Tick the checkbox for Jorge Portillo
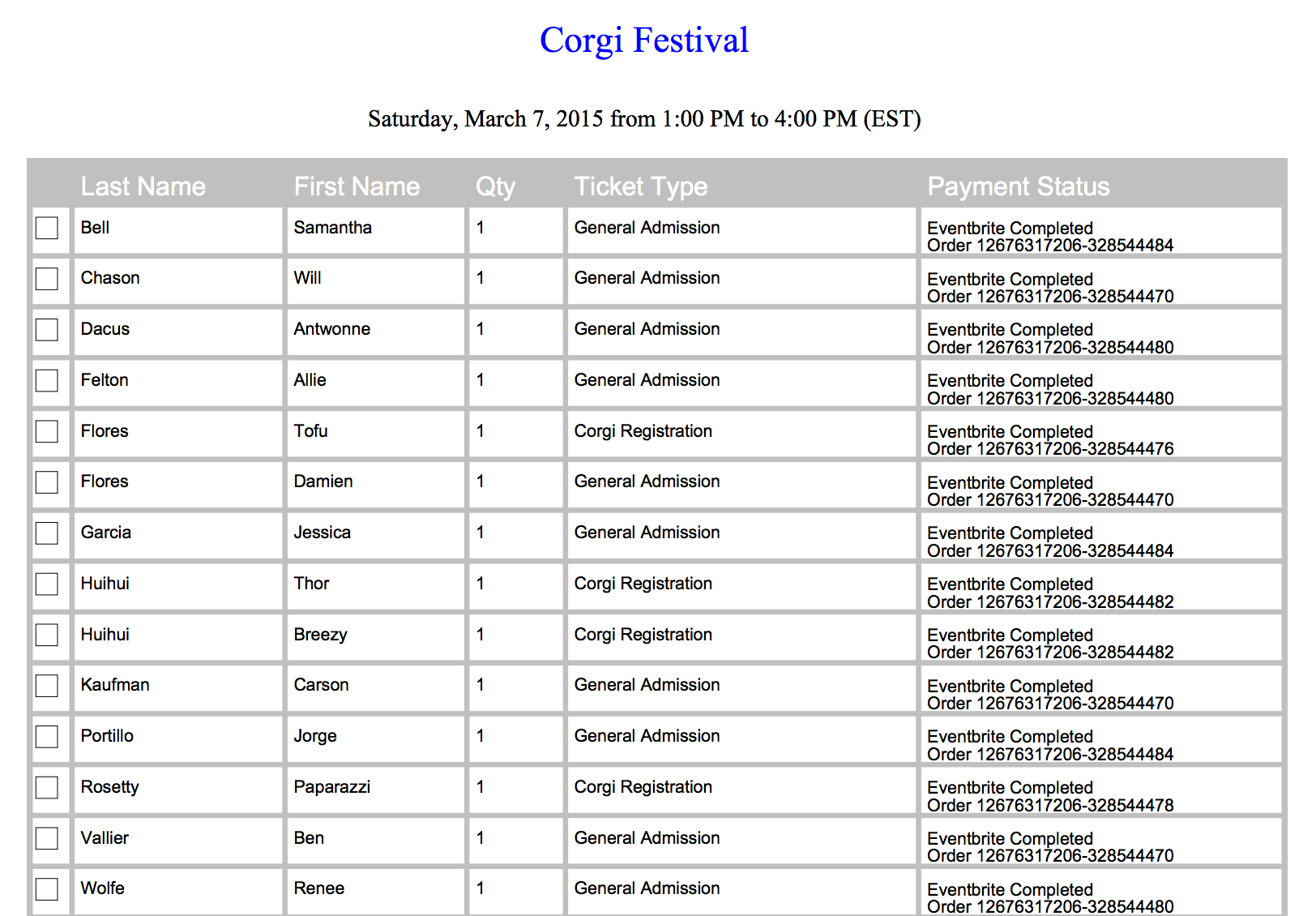The height and width of the screenshot is (916, 1316). point(47,737)
